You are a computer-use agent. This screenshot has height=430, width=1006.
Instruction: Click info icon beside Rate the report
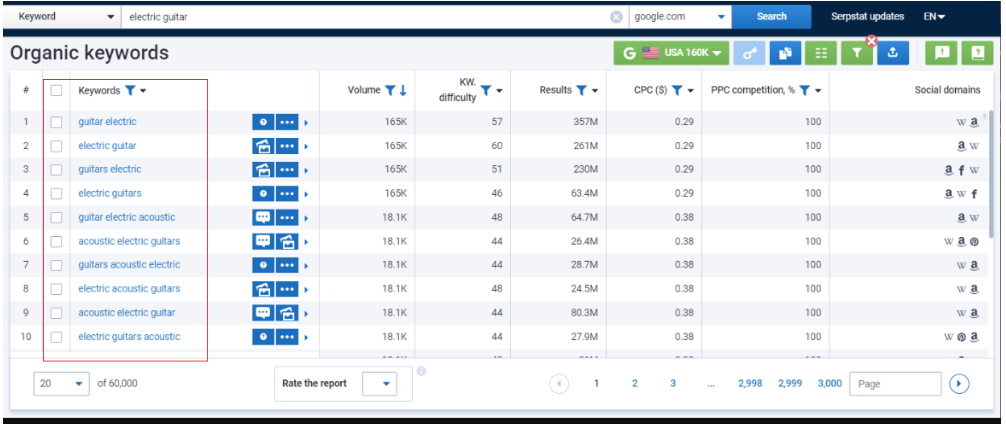(422, 372)
